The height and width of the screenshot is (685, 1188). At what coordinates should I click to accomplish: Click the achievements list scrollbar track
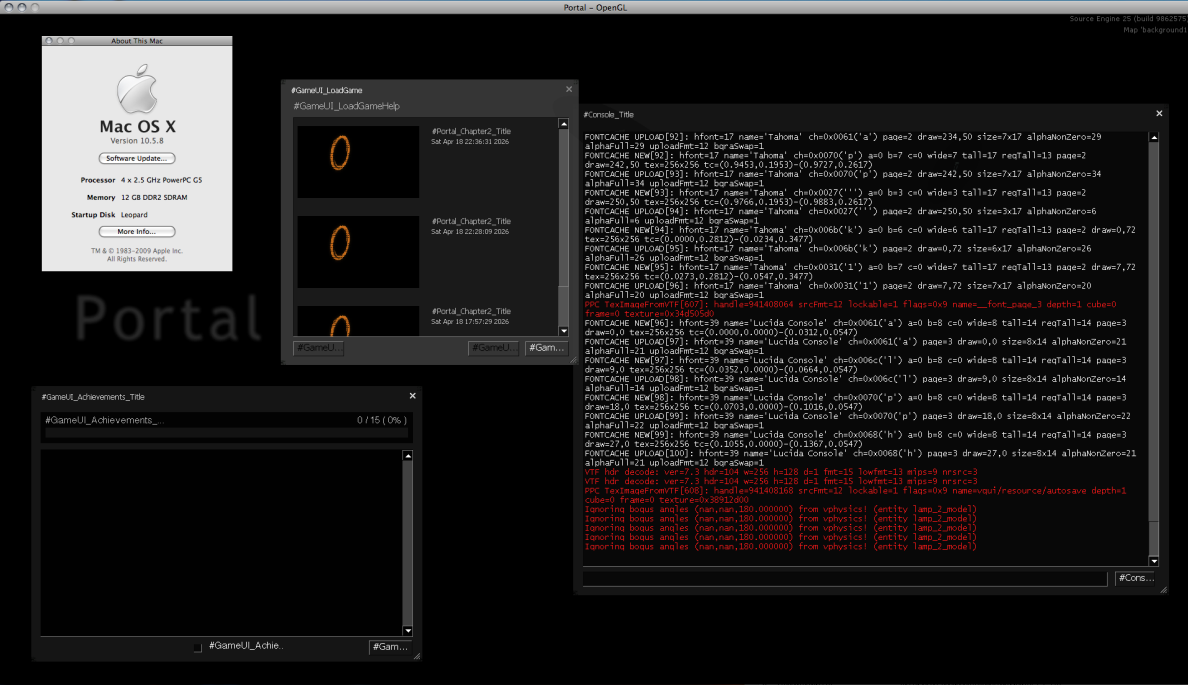coord(408,543)
